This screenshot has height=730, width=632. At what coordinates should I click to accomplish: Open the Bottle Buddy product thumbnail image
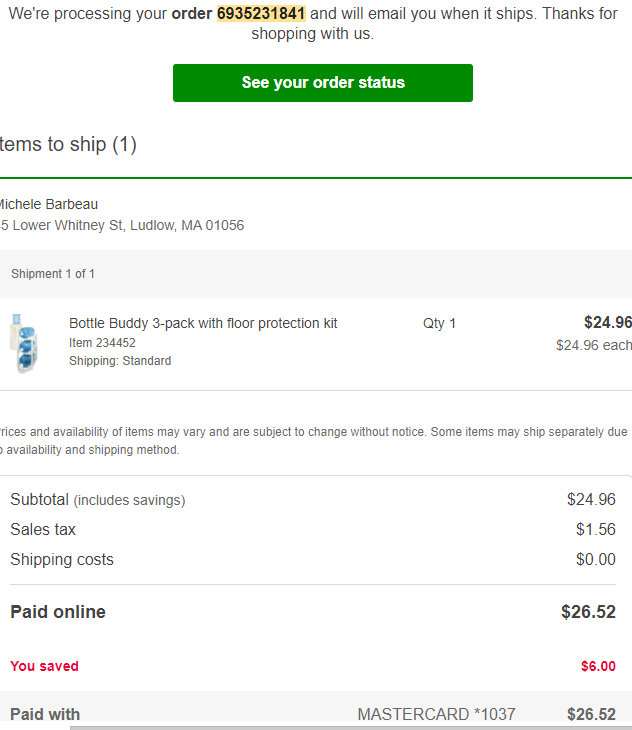[23, 343]
